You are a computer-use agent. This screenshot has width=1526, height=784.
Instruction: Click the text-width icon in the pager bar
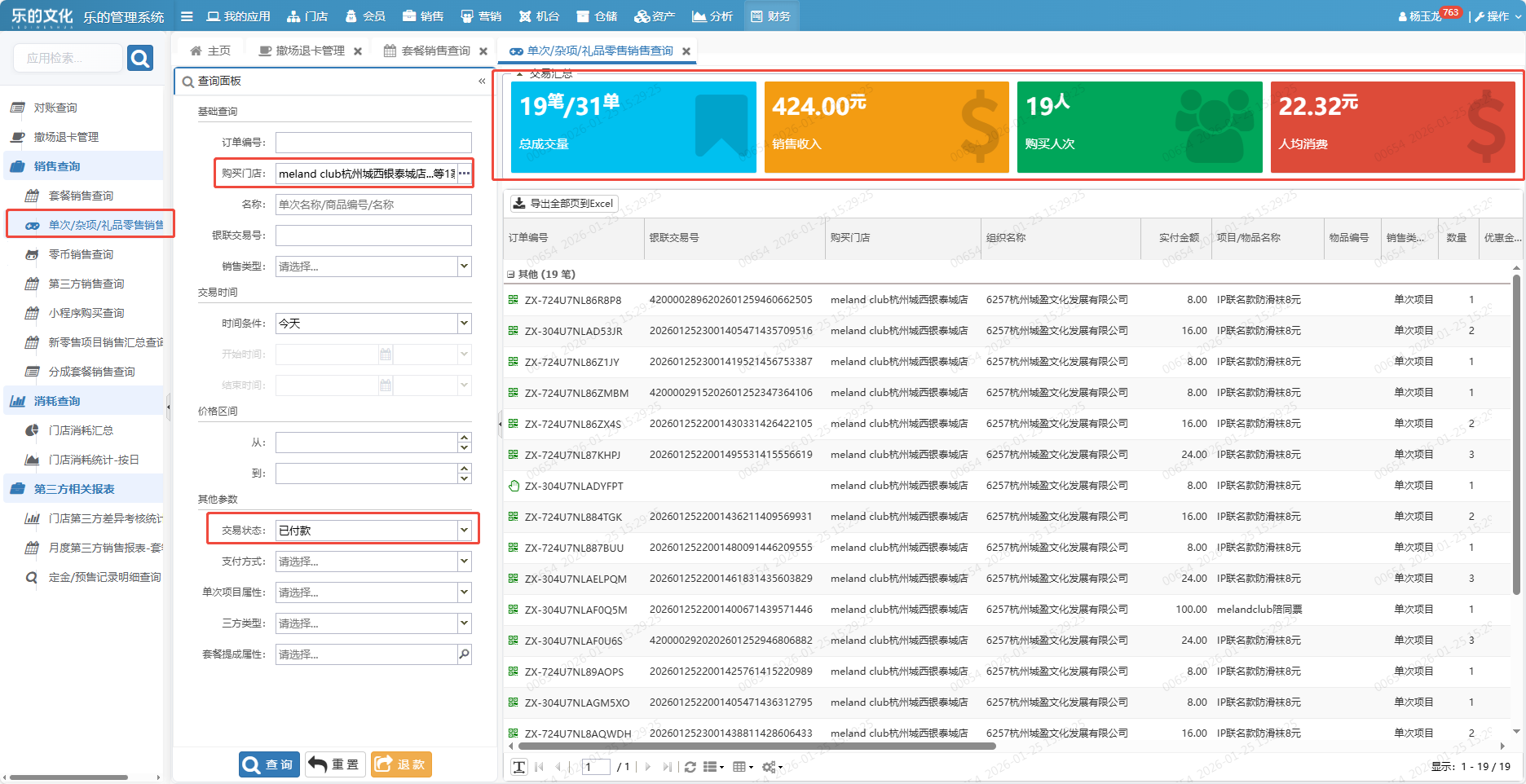[519, 767]
